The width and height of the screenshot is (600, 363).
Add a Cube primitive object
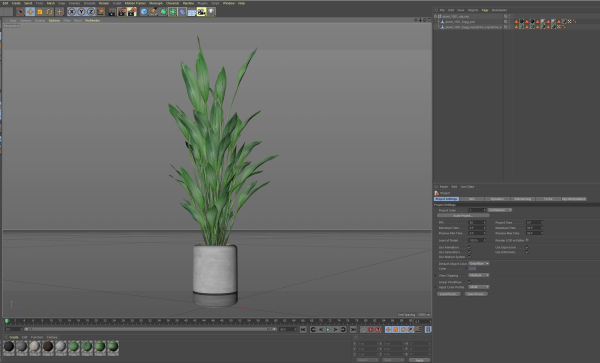coord(144,12)
